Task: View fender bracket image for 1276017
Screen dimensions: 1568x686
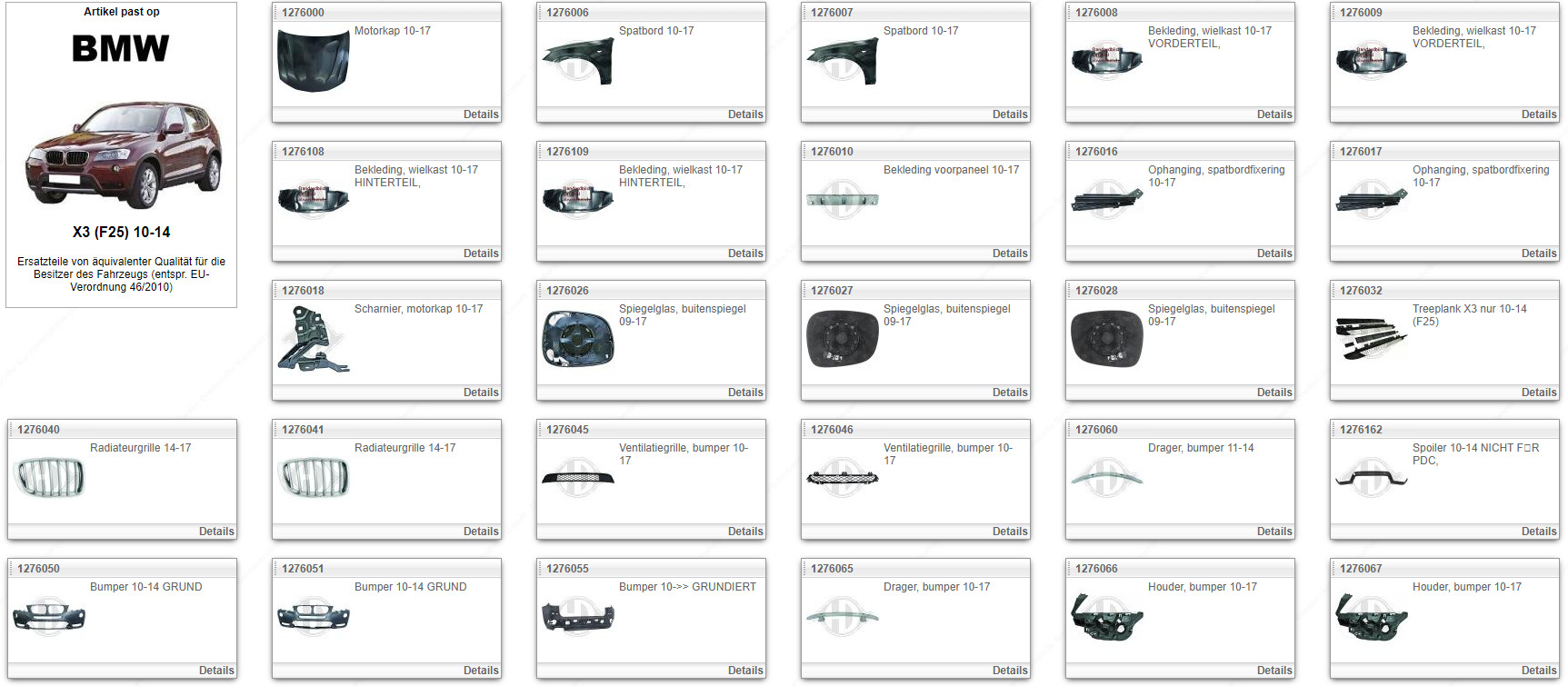Action: tap(1372, 199)
